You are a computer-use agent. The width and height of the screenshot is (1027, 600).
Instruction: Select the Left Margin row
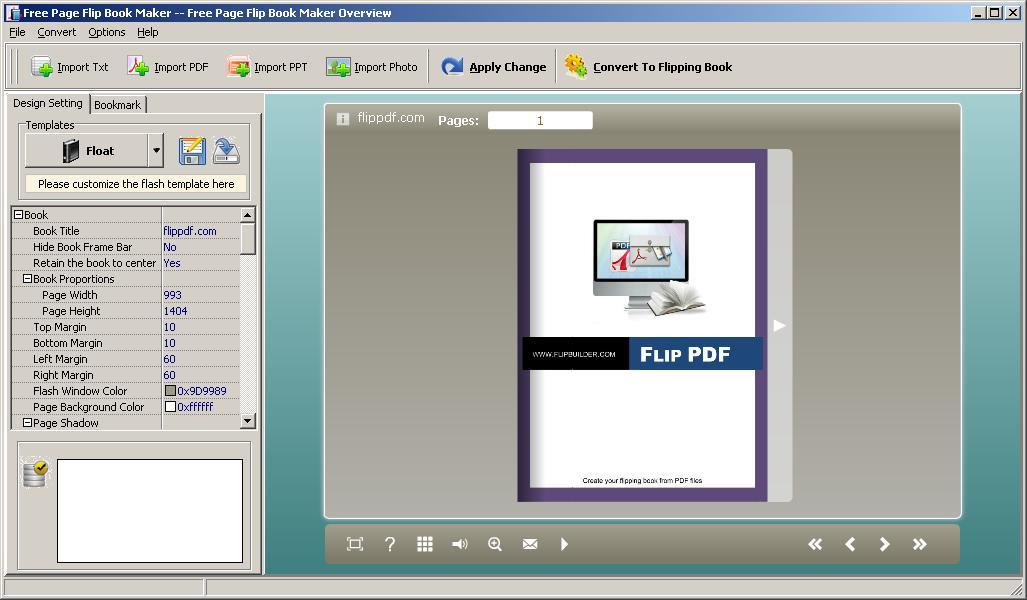pos(126,359)
